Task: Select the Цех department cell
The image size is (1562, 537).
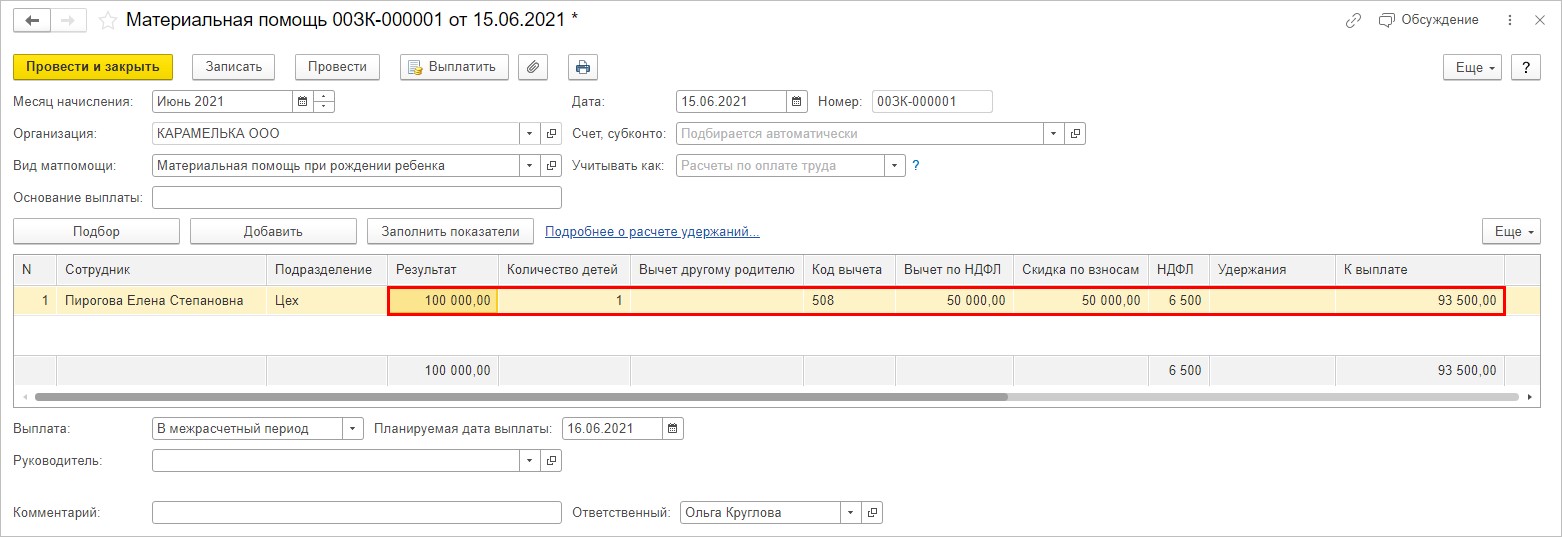Action: (x=326, y=300)
